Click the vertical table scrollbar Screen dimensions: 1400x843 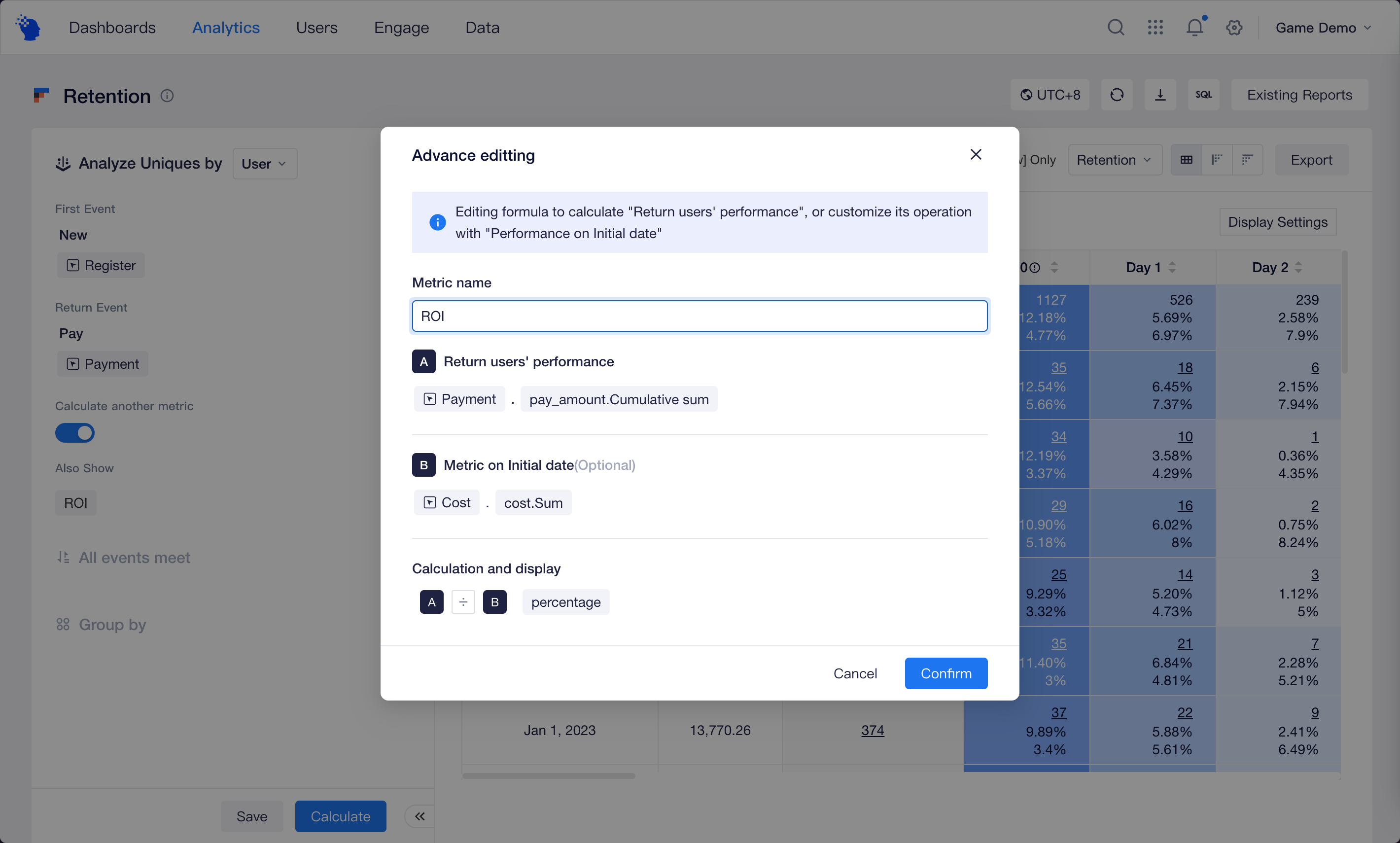(x=1344, y=313)
